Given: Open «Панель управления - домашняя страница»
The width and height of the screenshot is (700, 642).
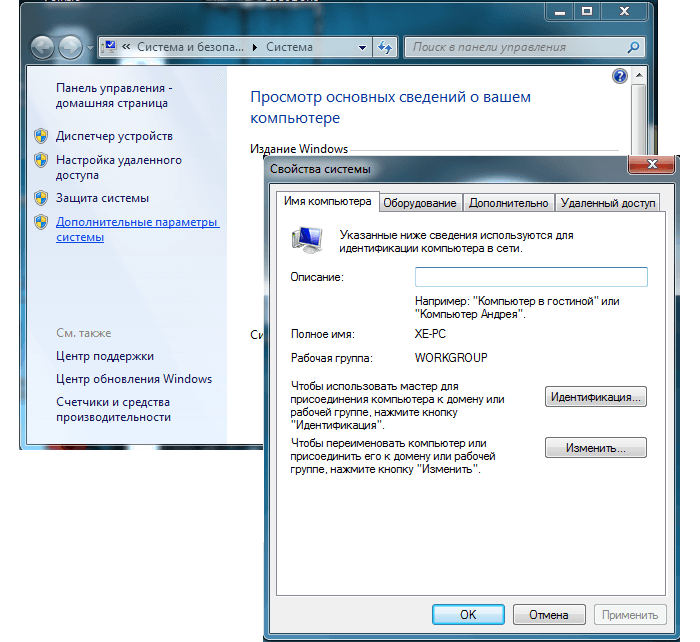Looking at the screenshot, I should [114, 96].
